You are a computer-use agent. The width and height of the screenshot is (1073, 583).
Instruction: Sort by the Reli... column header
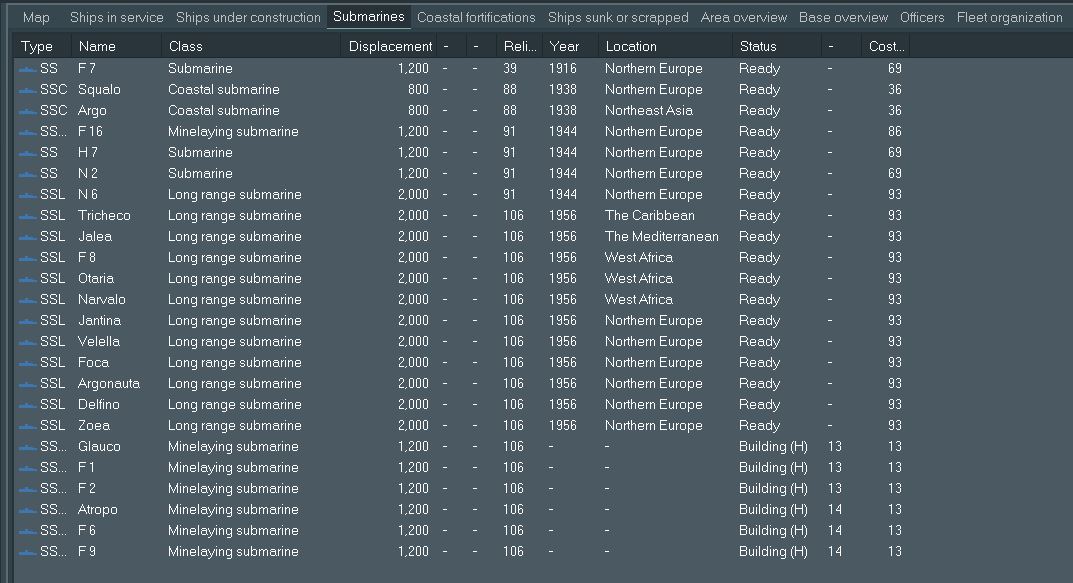pyautogui.click(x=519, y=46)
